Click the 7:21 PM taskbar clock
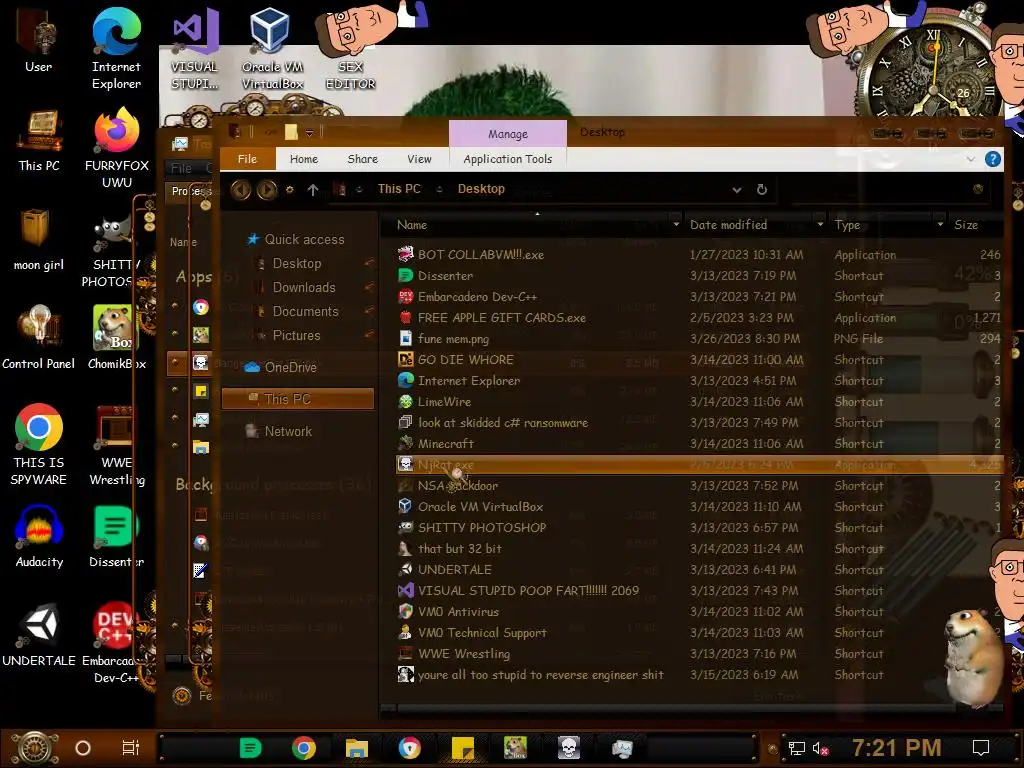This screenshot has height=768, width=1024. click(896, 748)
